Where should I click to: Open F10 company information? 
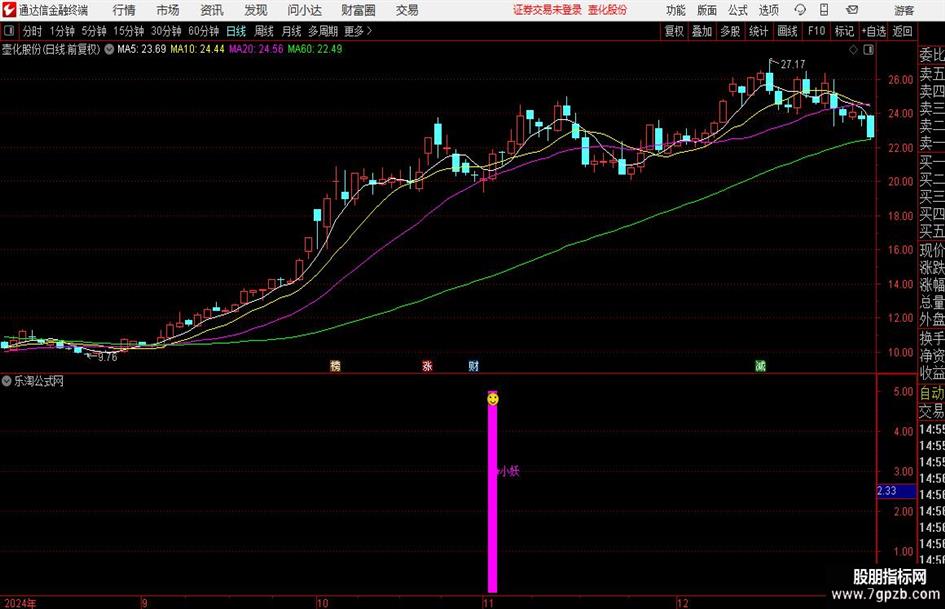pyautogui.click(x=816, y=31)
